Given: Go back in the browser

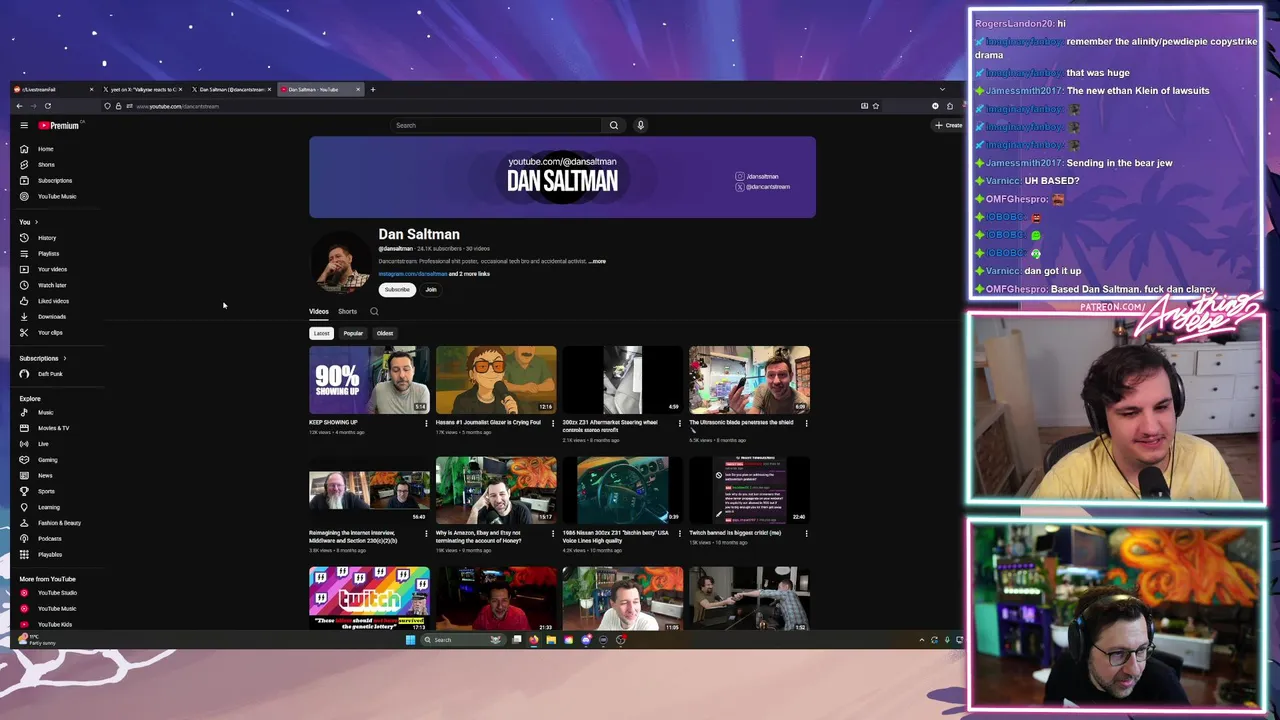Looking at the screenshot, I should (x=19, y=106).
